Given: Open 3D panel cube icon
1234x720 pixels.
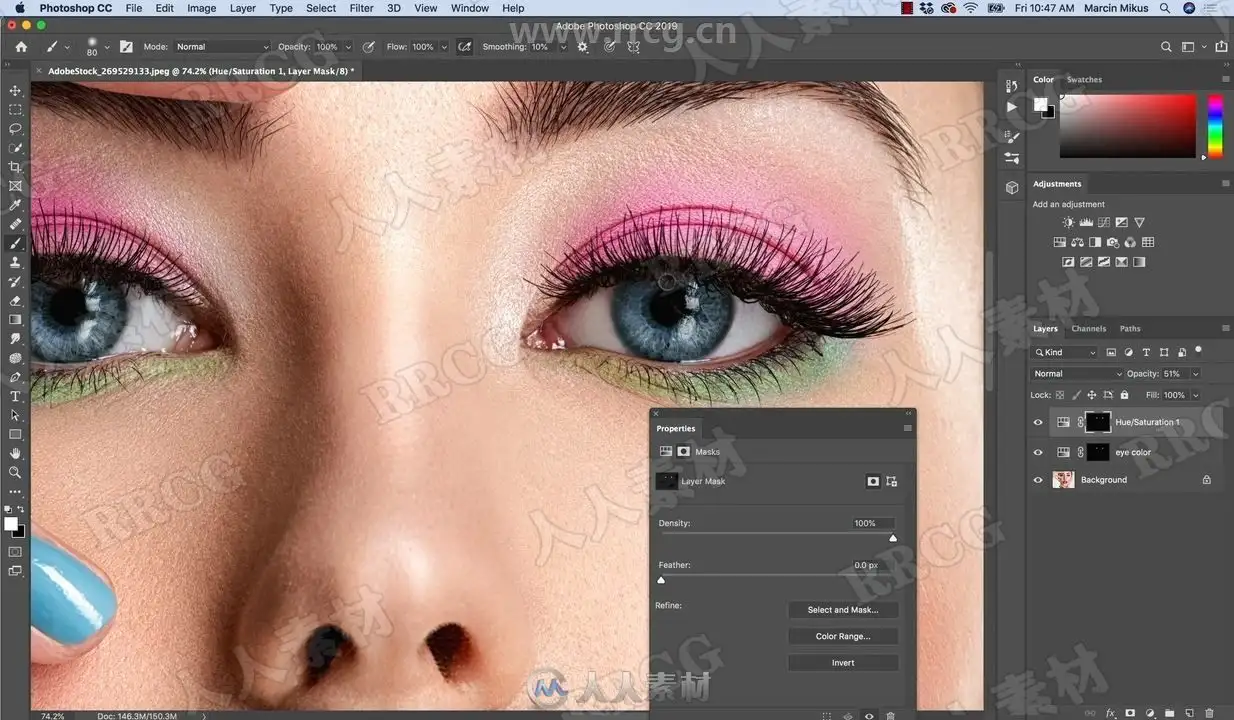Looking at the screenshot, I should (1012, 187).
